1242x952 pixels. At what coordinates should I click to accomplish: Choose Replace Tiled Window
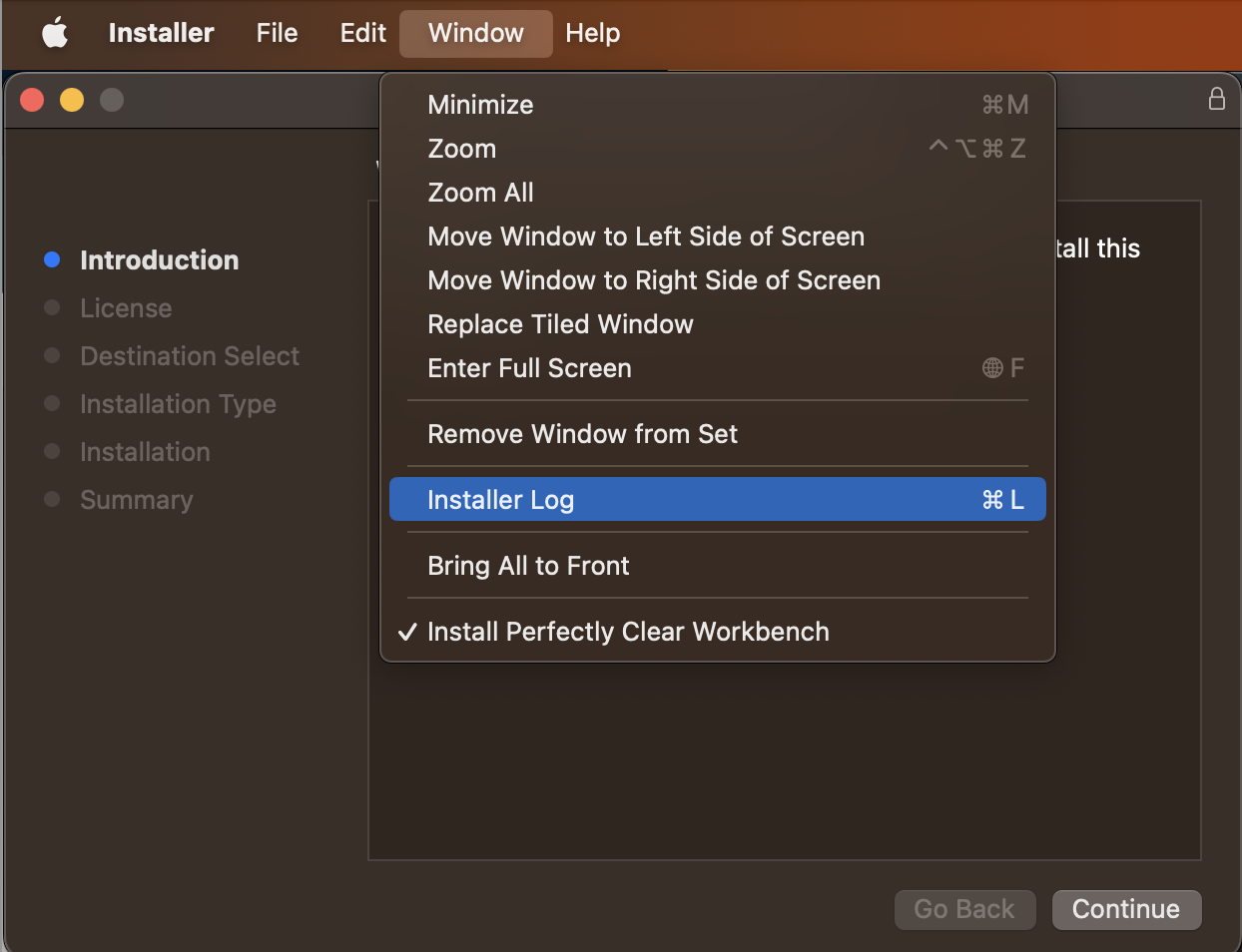coord(560,324)
